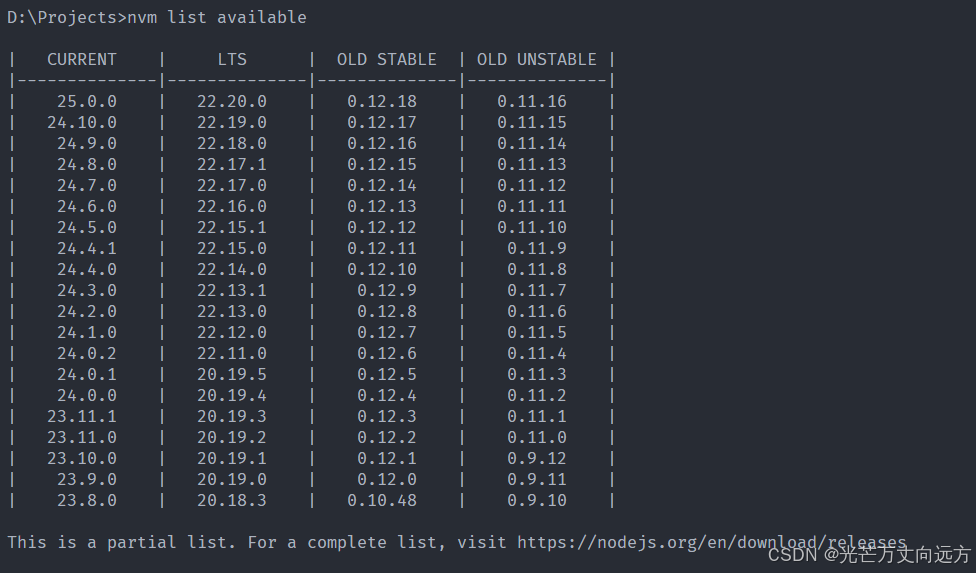Select old unstable version 0.11.12
Image resolution: width=976 pixels, height=573 pixels.
click(x=532, y=185)
